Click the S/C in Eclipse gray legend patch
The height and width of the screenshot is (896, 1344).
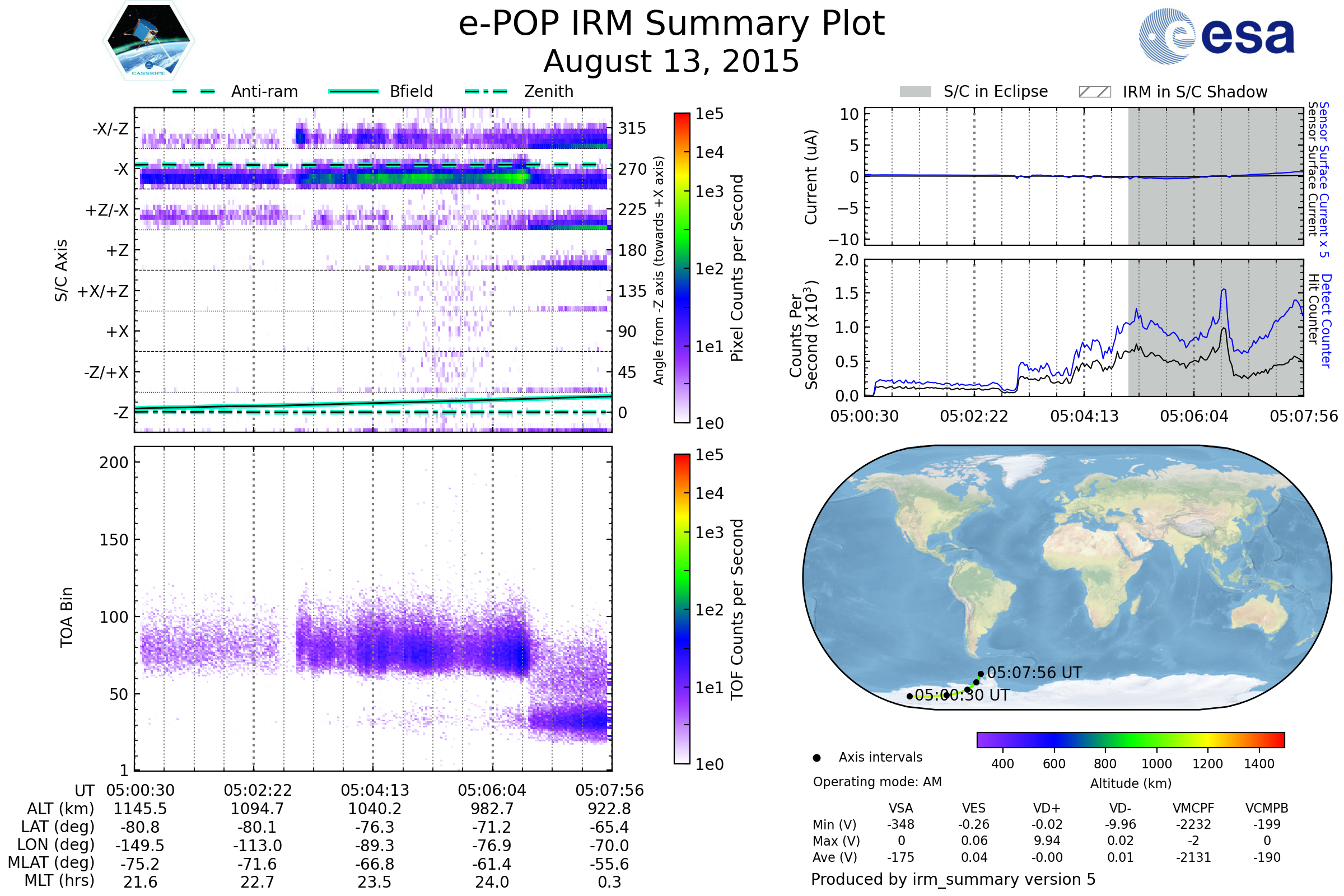915,92
